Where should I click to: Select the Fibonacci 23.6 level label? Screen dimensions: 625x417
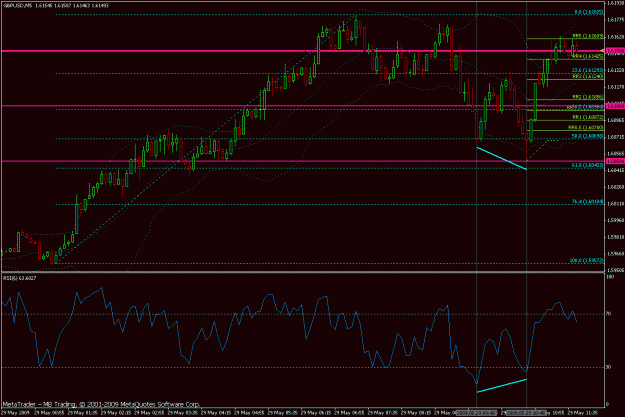coord(588,70)
